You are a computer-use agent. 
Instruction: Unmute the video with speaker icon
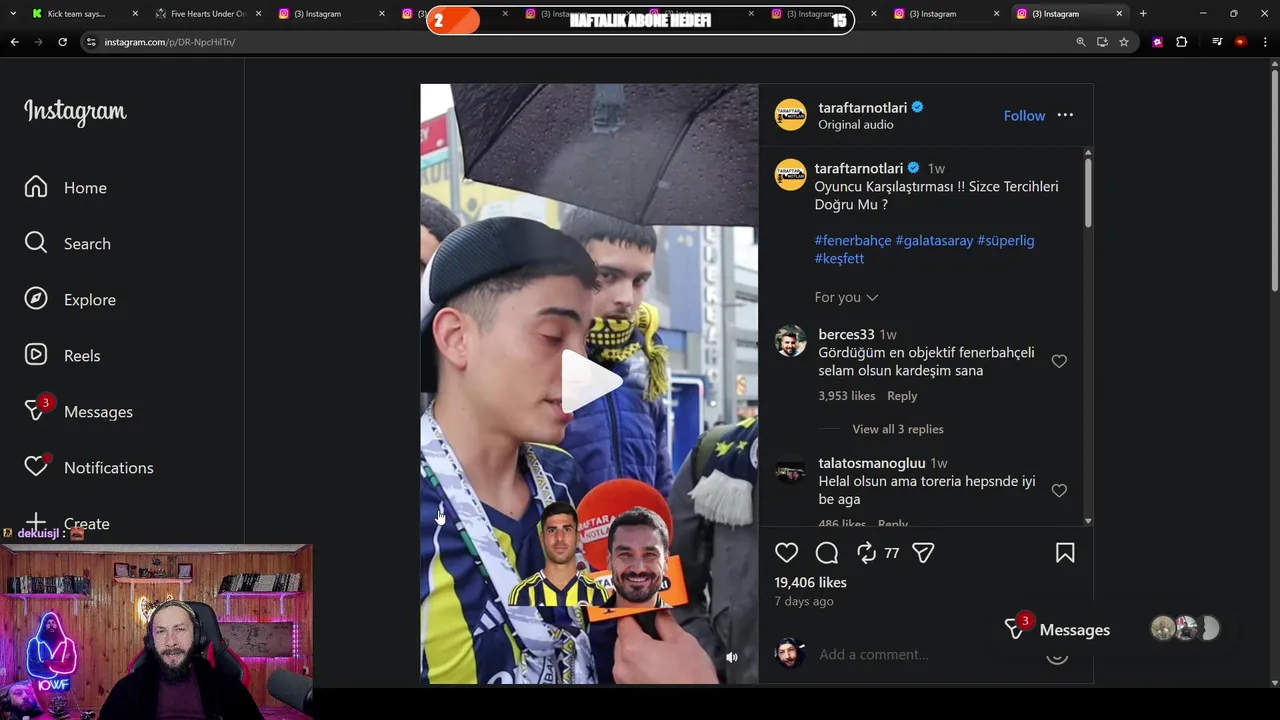pos(732,657)
